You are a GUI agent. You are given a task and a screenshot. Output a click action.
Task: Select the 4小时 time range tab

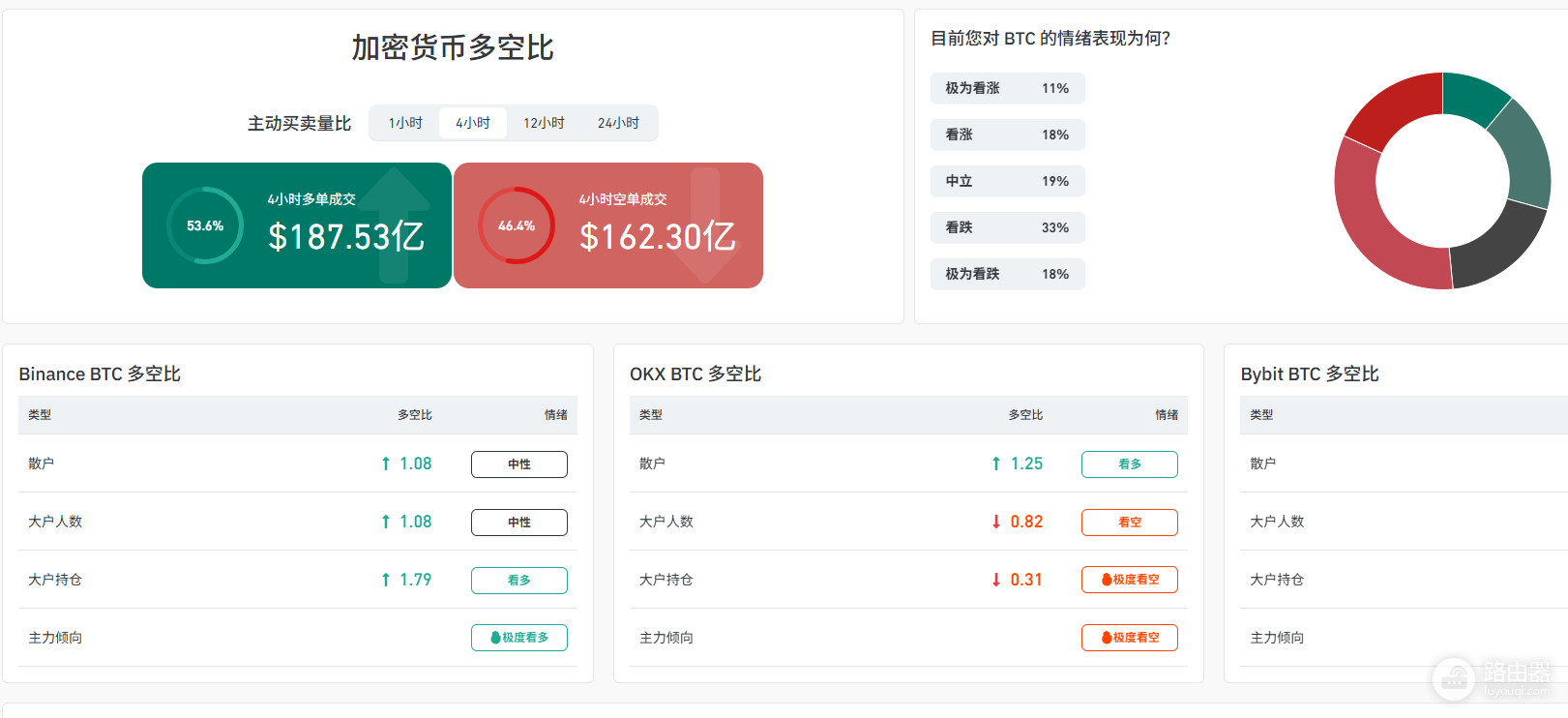coord(473,123)
